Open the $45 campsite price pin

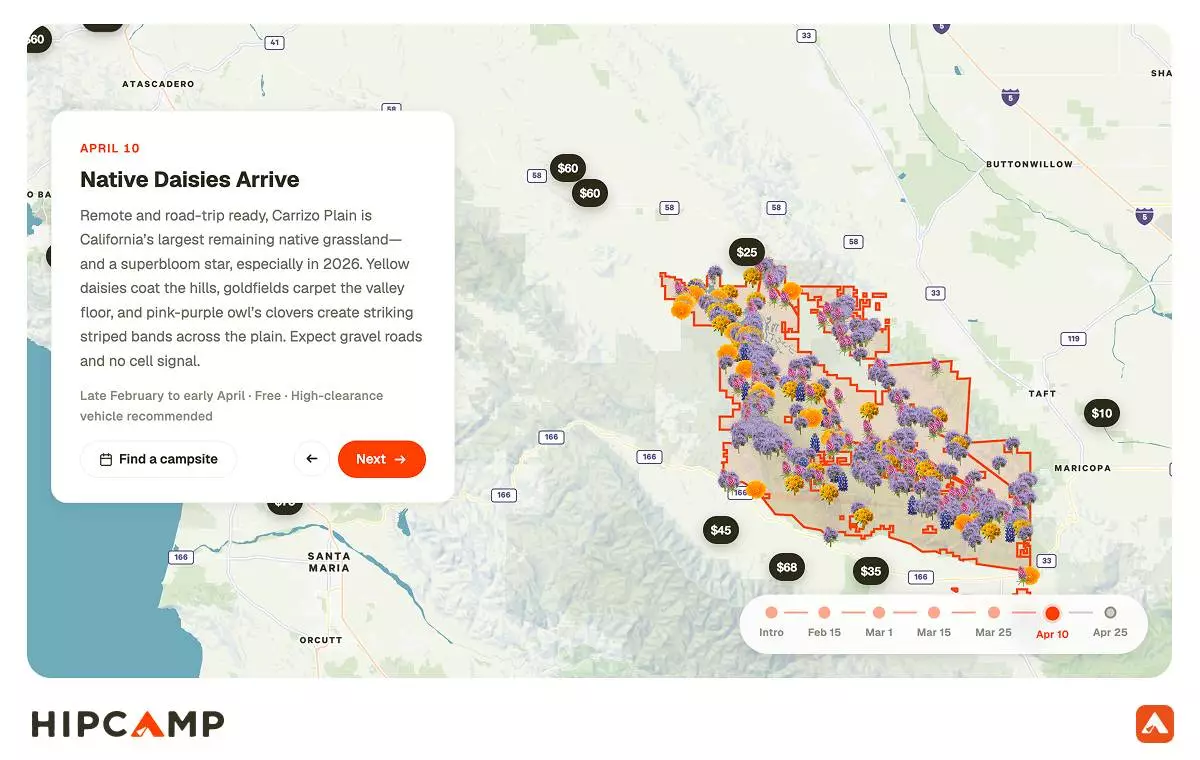tap(721, 530)
